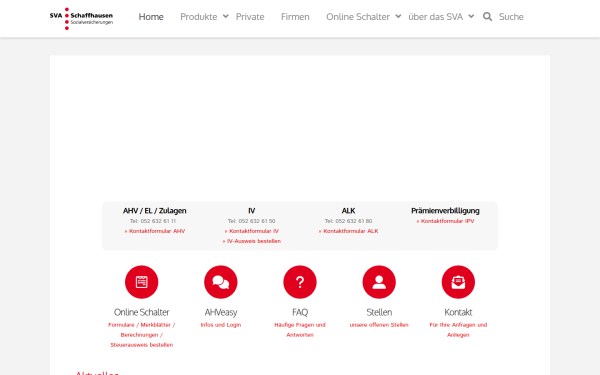Open the über das SVA menu

coord(435,17)
